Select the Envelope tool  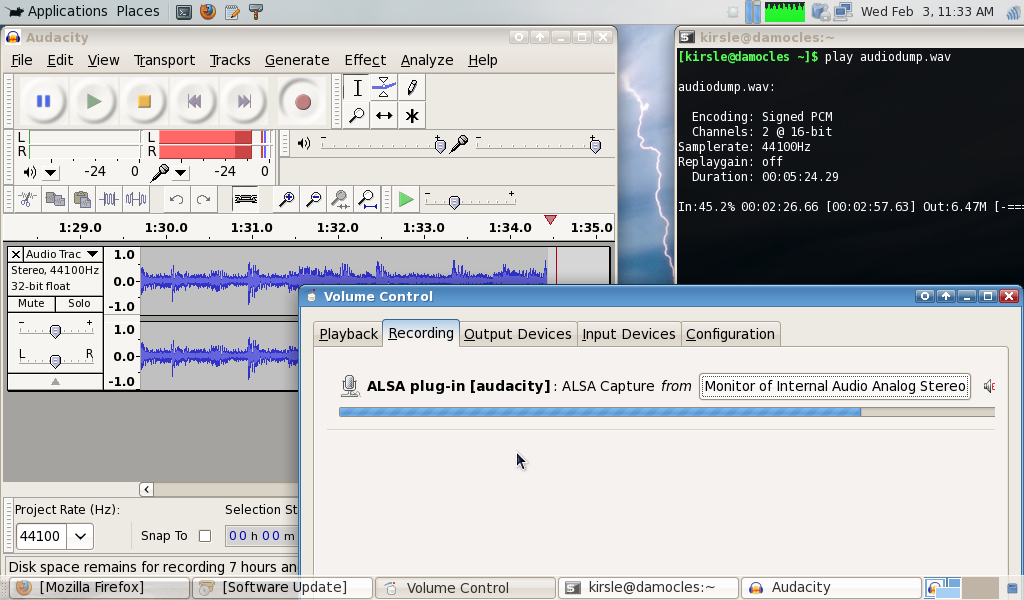pyautogui.click(x=384, y=87)
